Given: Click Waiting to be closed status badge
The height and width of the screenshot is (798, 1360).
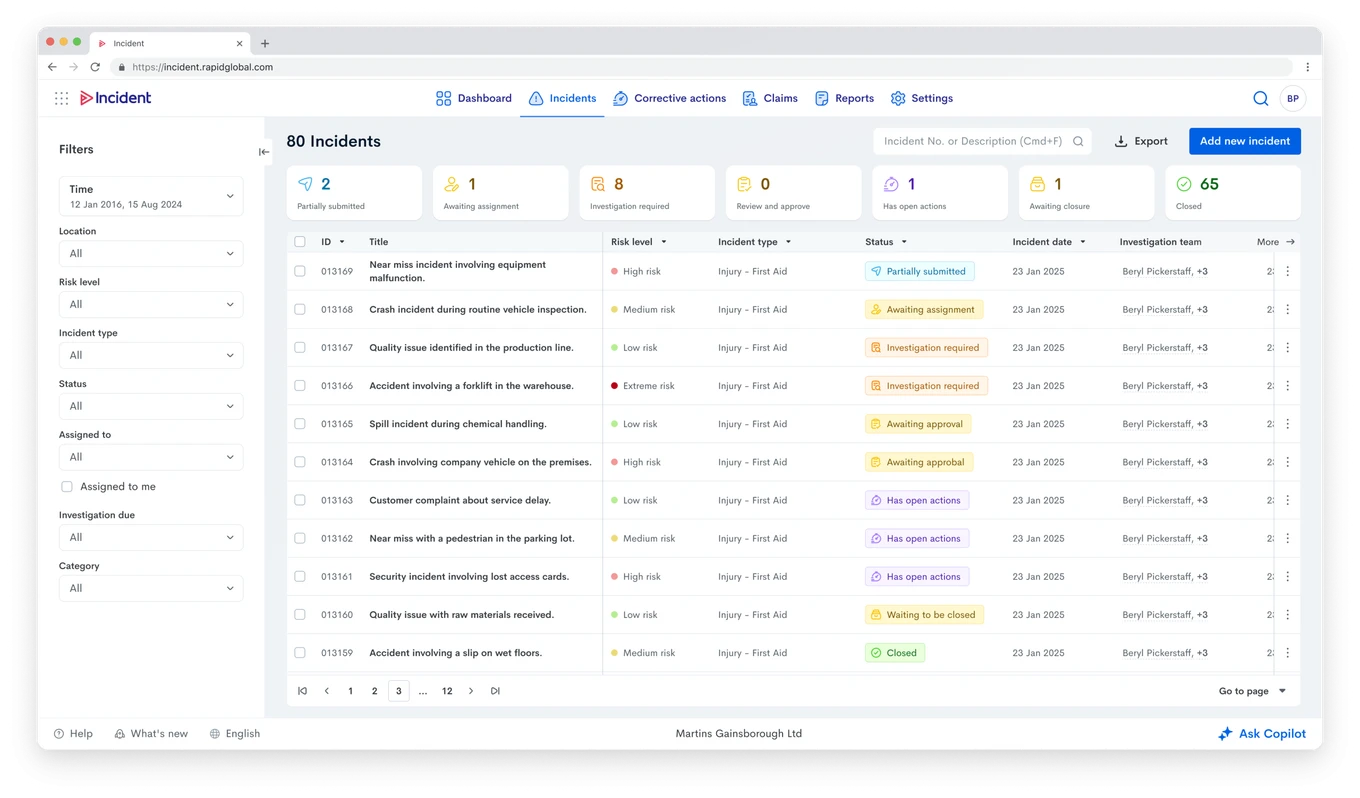Looking at the screenshot, I should tap(924, 615).
